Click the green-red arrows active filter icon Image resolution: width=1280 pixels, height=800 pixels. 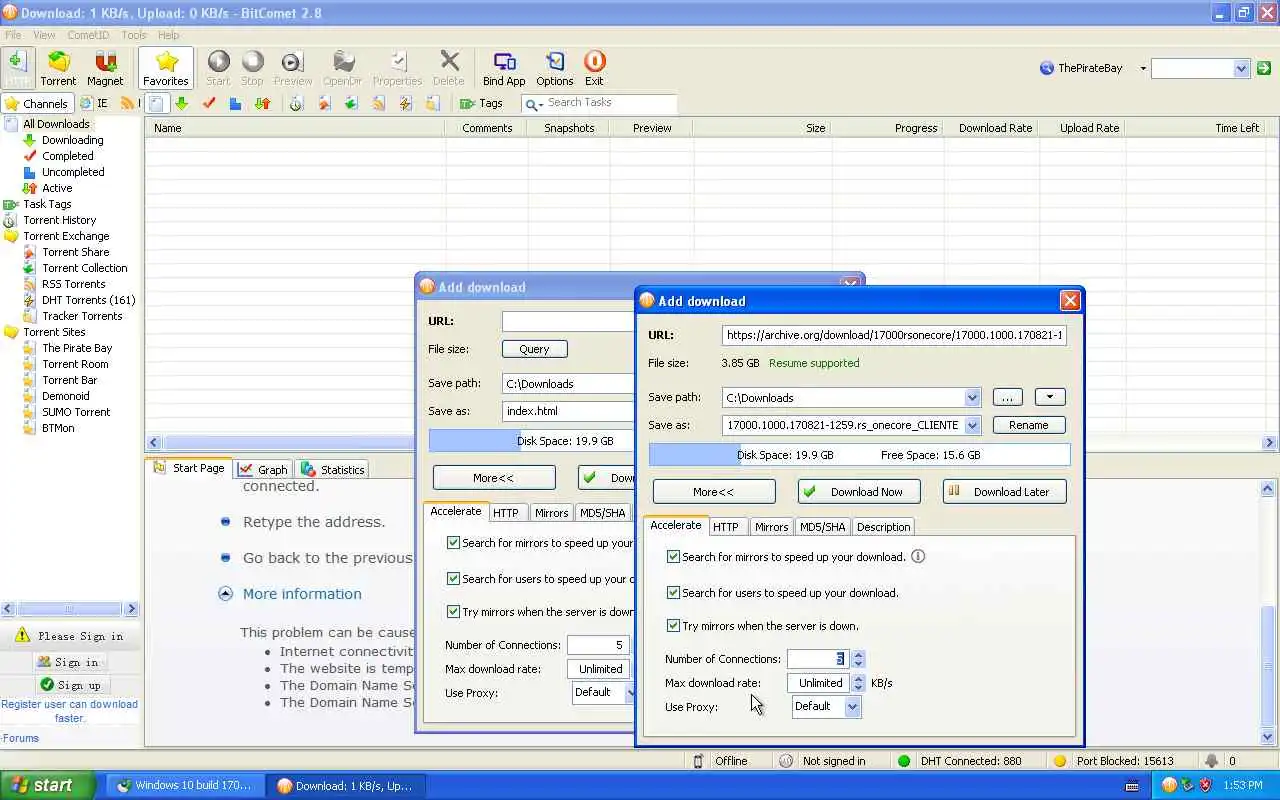click(x=262, y=103)
